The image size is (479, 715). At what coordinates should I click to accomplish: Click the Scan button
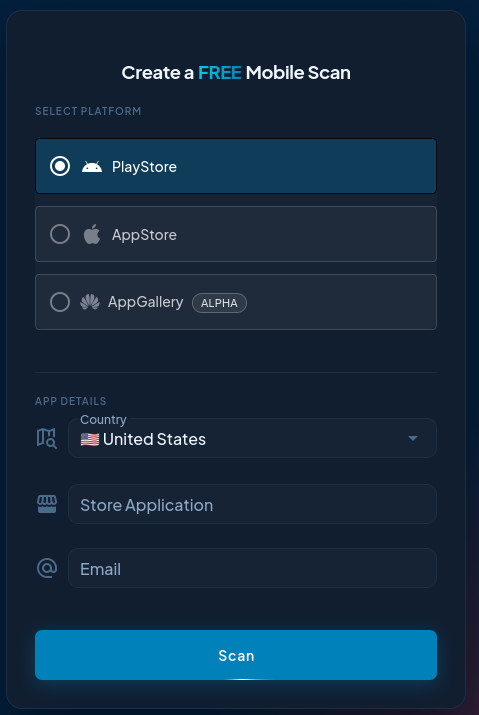pos(236,655)
